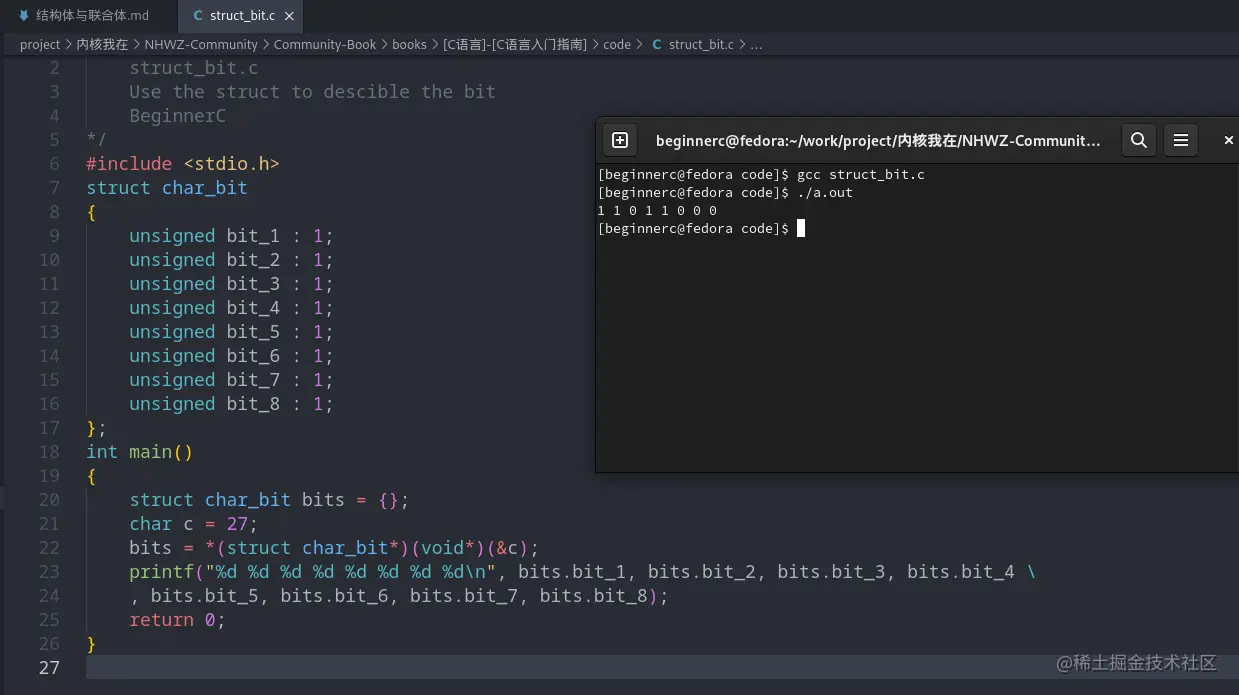Image resolution: width=1239 pixels, height=695 pixels.
Task: Close the struct_bit.c tab
Action: [x=289, y=16]
